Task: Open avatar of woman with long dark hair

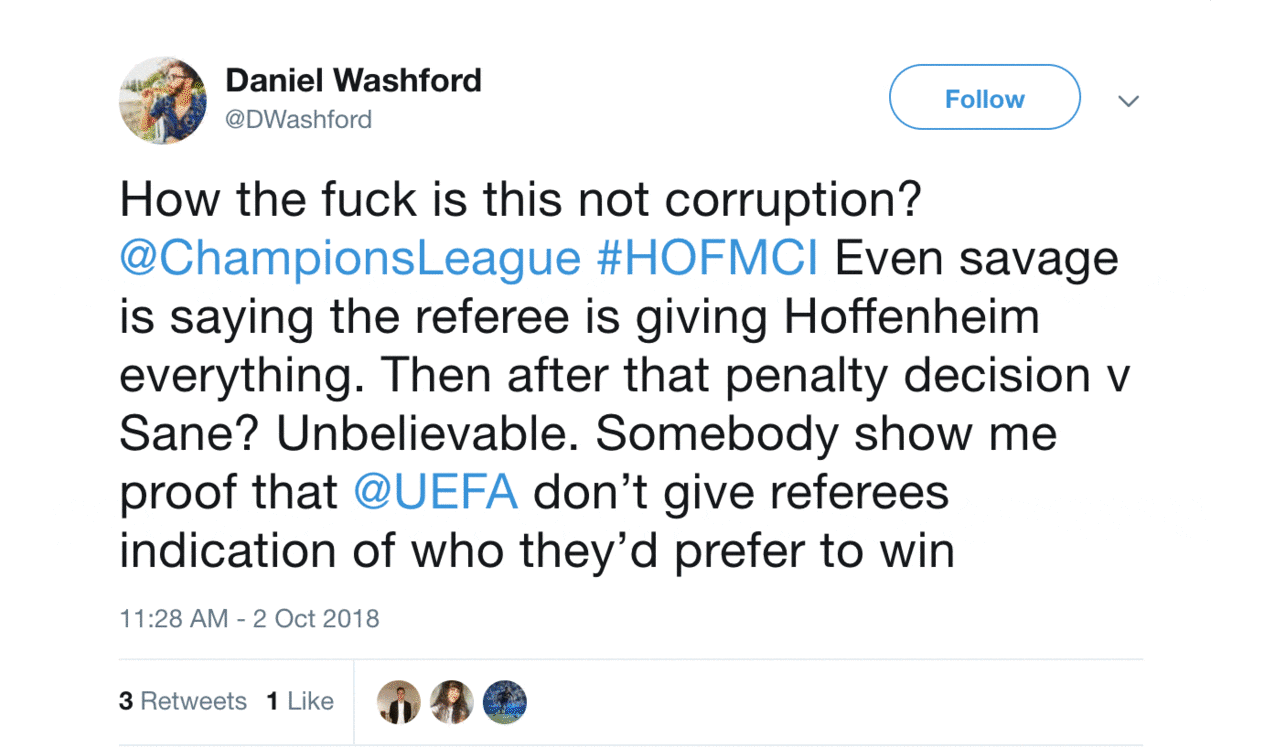Action: point(451,702)
